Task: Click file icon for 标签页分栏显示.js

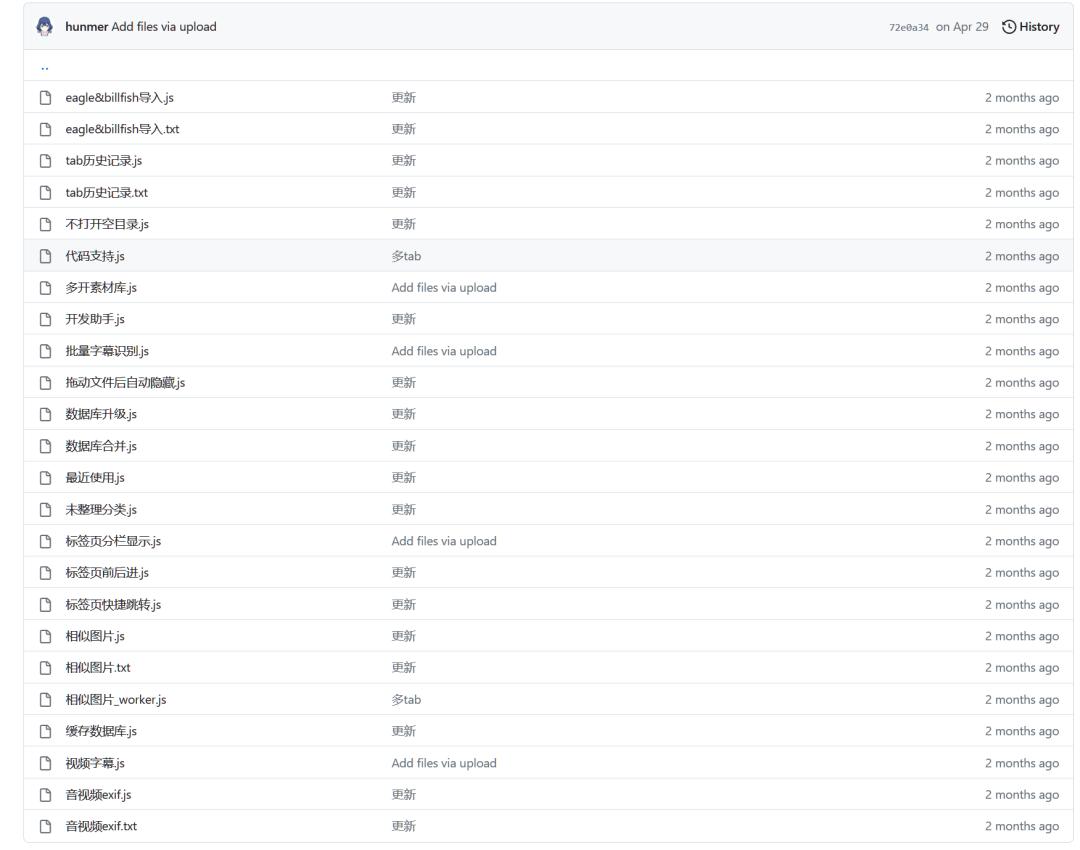Action: tap(45, 541)
